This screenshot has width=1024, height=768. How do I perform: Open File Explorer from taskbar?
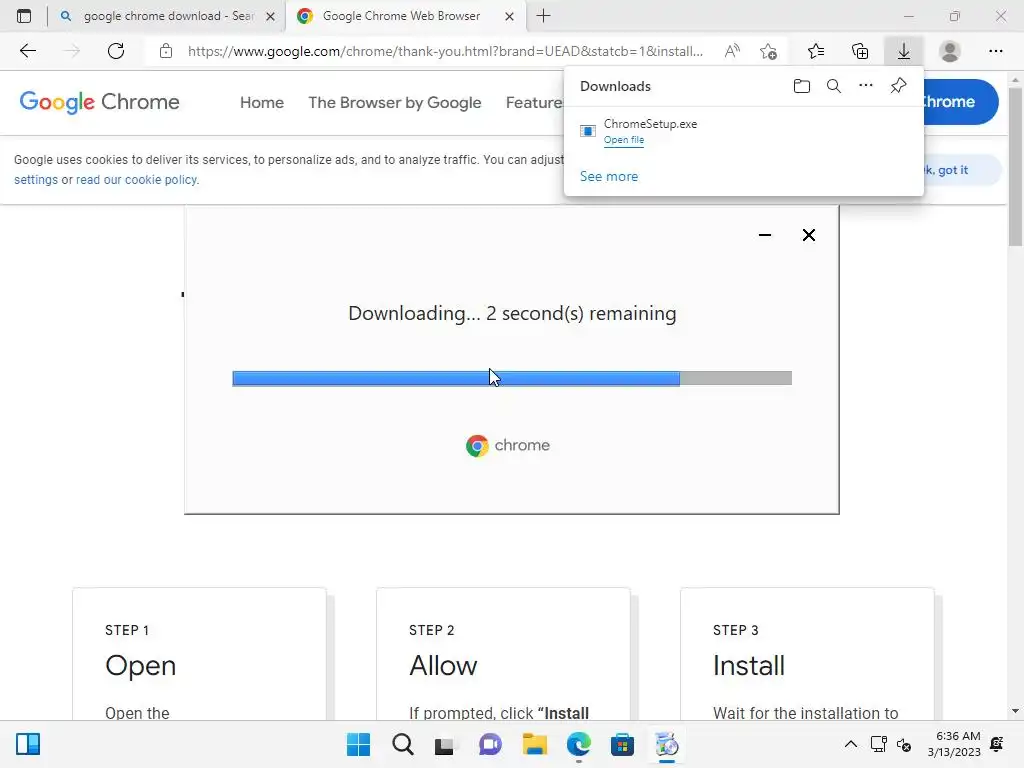[x=534, y=744]
